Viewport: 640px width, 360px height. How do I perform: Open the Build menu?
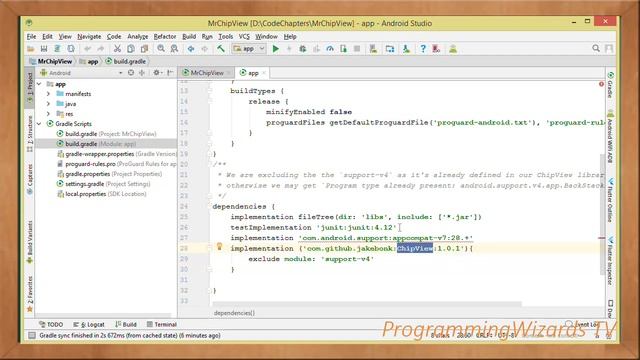(189, 37)
